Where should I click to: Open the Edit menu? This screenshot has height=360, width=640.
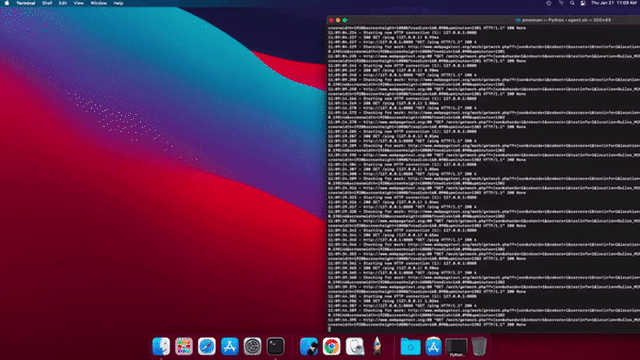tap(62, 3)
